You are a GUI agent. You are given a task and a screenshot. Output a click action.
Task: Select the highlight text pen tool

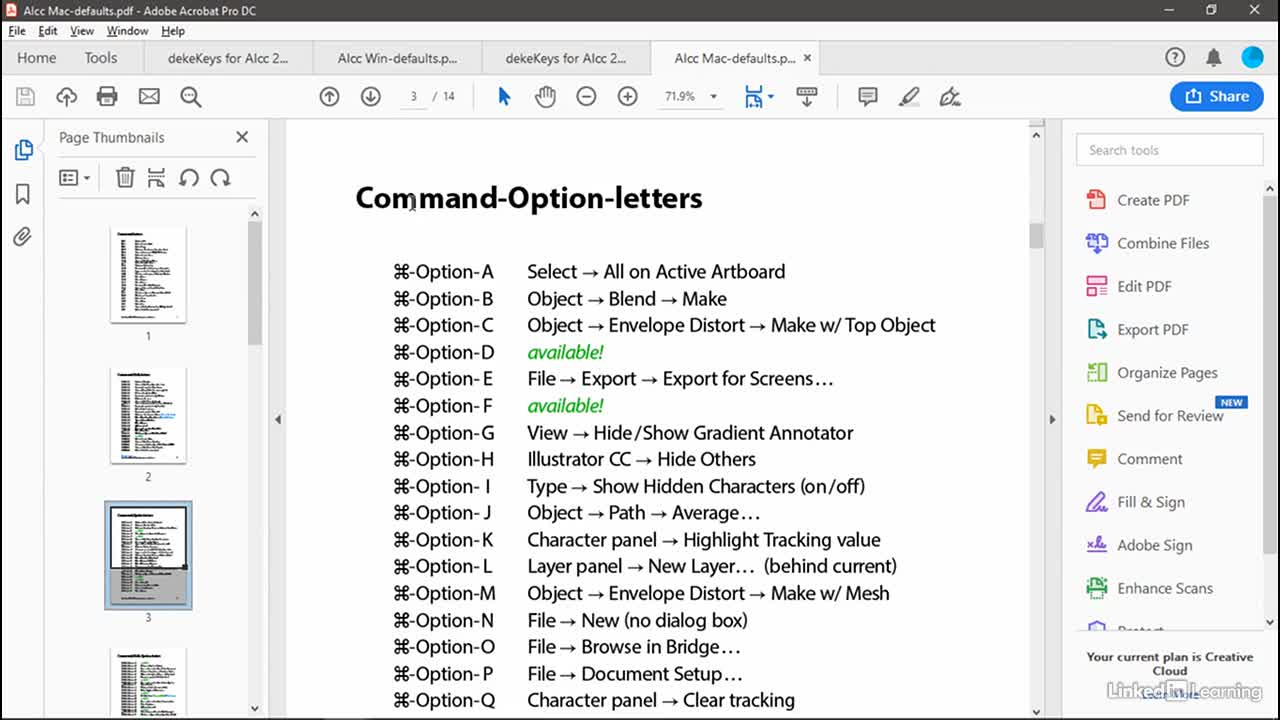(909, 97)
